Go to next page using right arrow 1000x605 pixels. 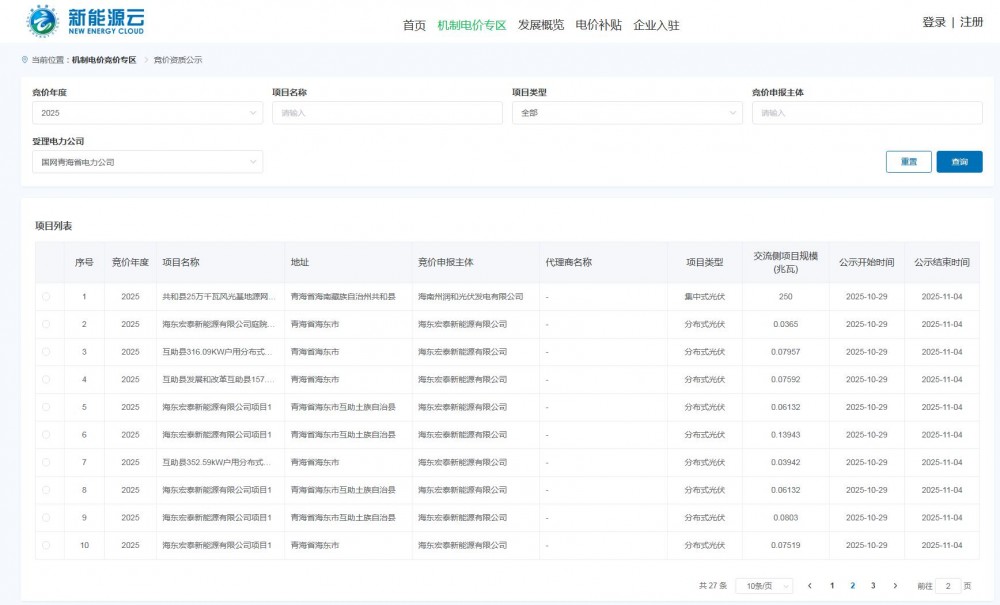pyautogui.click(x=895, y=586)
